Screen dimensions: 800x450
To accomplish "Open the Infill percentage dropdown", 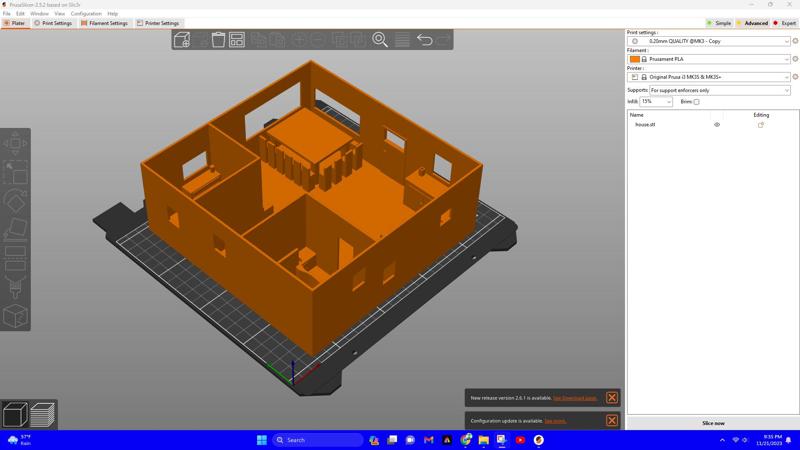I will pos(657,102).
